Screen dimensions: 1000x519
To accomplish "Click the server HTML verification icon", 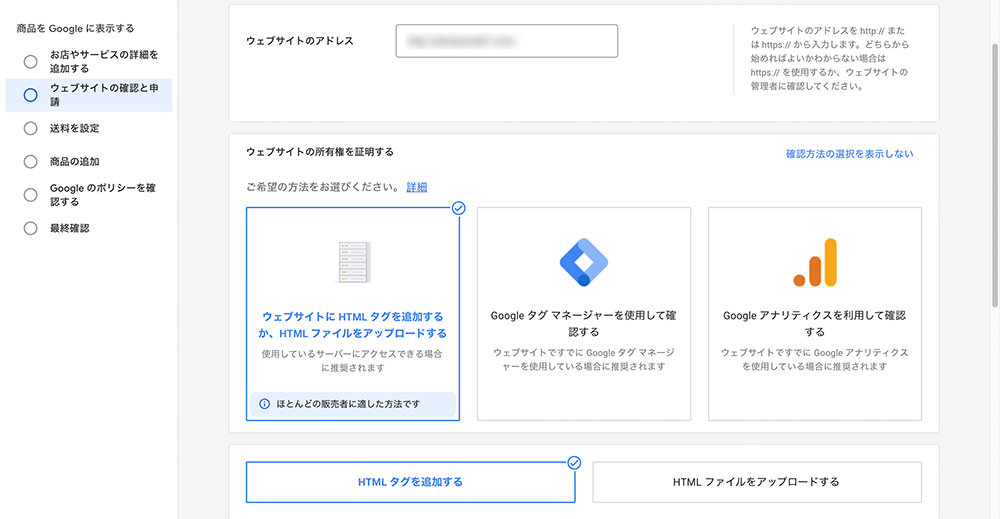I will 353,262.
